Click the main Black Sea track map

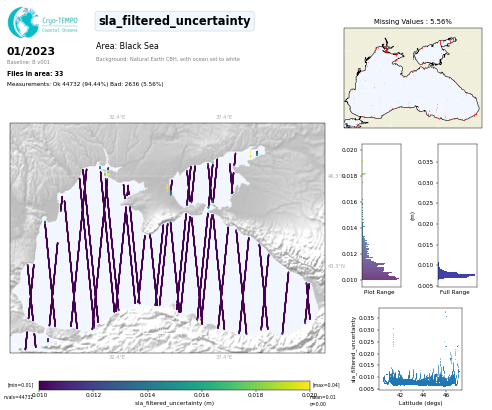coord(167,238)
